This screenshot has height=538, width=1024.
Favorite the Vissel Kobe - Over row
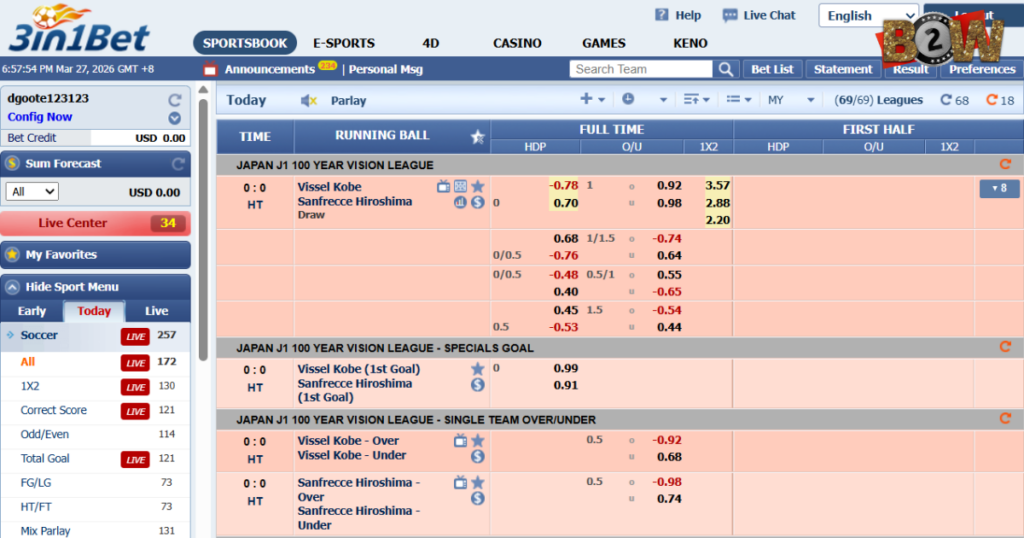pyautogui.click(x=478, y=441)
